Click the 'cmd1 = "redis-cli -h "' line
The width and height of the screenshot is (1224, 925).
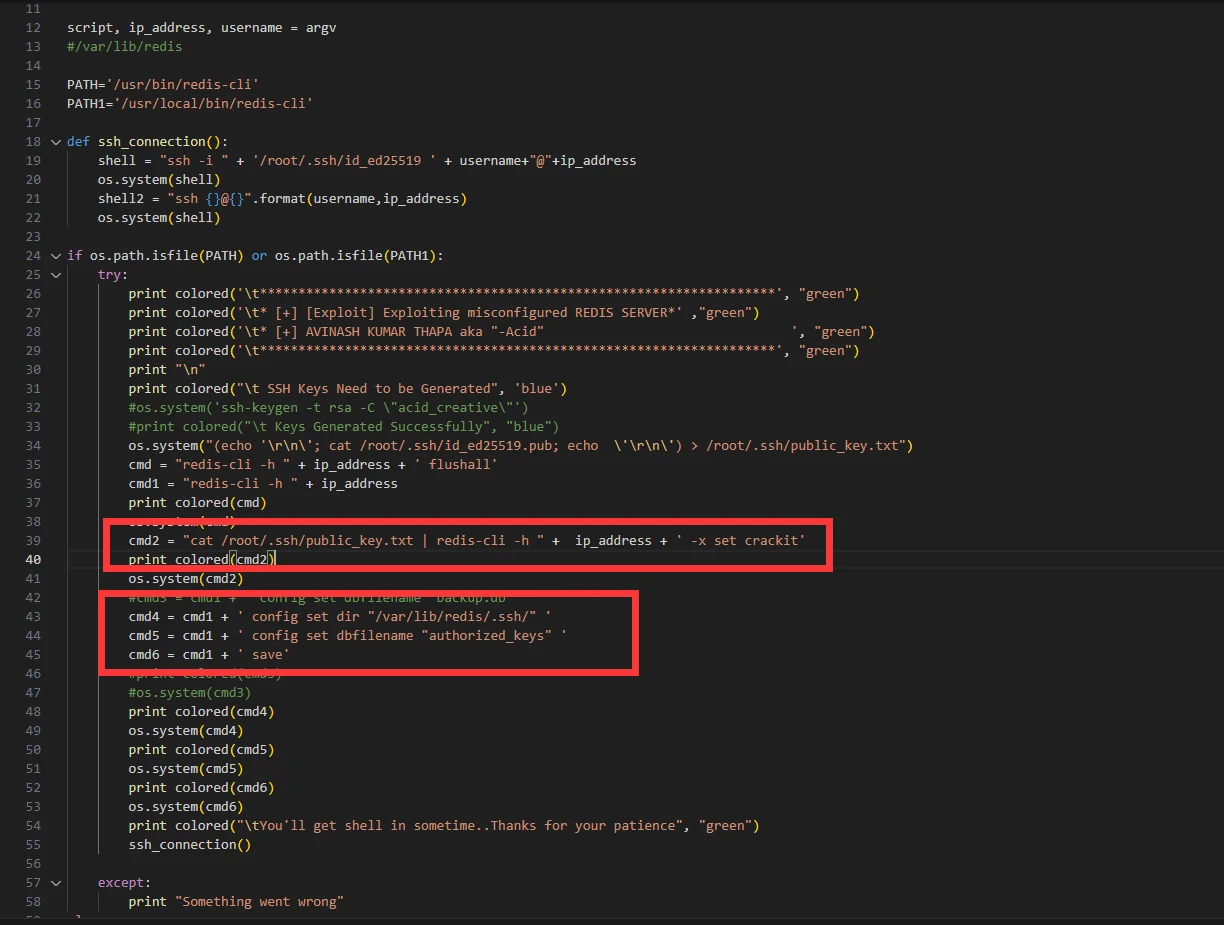coord(263,483)
